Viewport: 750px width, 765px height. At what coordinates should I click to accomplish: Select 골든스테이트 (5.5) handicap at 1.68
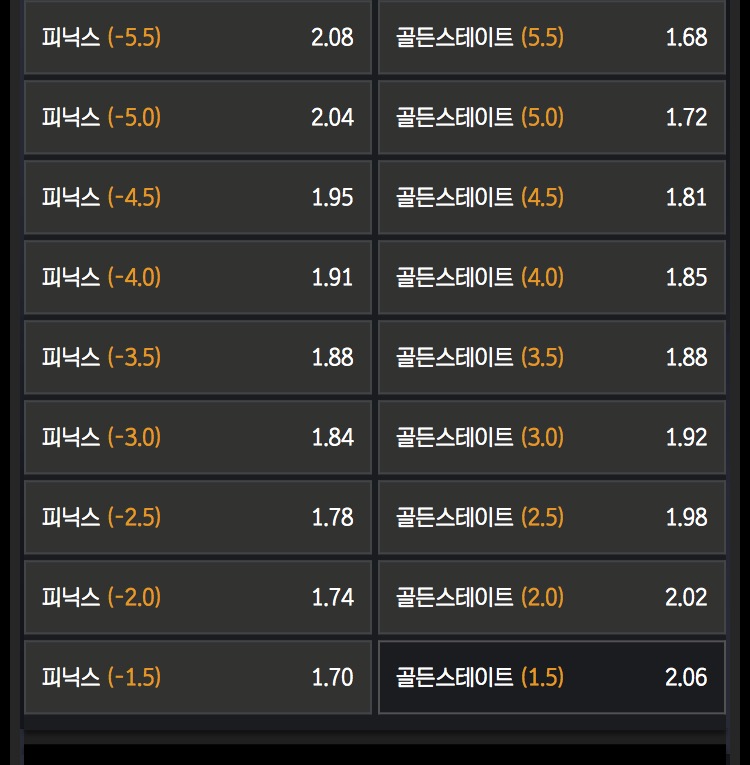click(551, 38)
